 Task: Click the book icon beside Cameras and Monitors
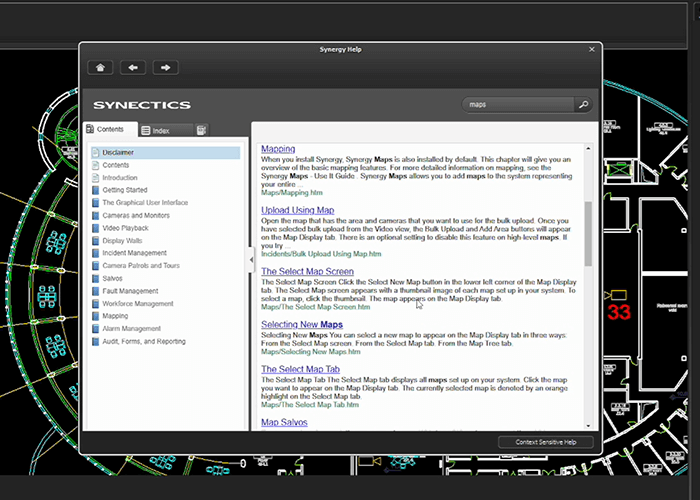[95, 216]
